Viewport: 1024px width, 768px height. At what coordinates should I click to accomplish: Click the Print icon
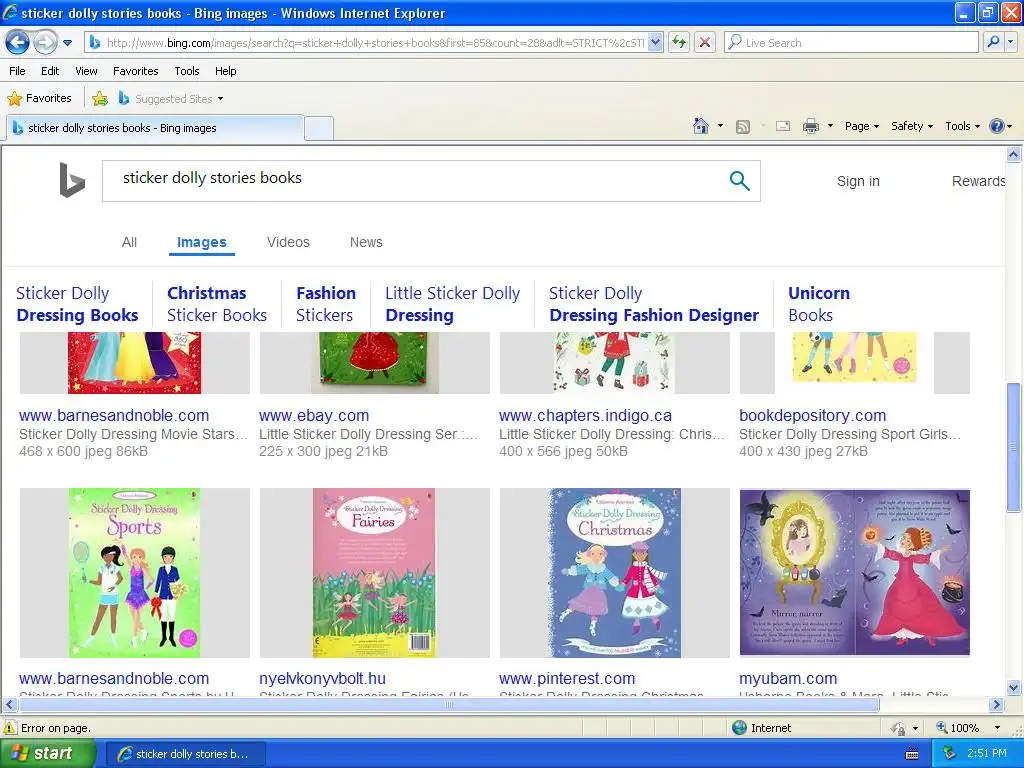click(811, 126)
